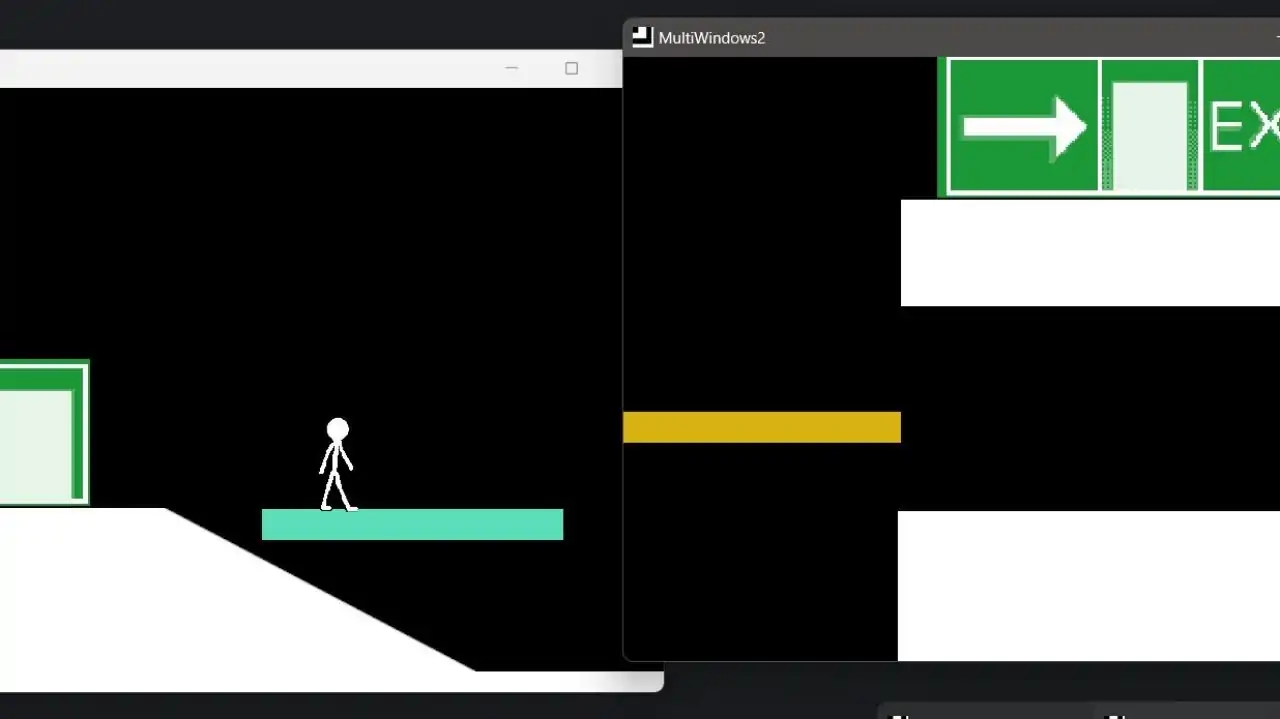The height and width of the screenshot is (719, 1280).
Task: Click the stick figure's round head
Action: pyautogui.click(x=338, y=430)
